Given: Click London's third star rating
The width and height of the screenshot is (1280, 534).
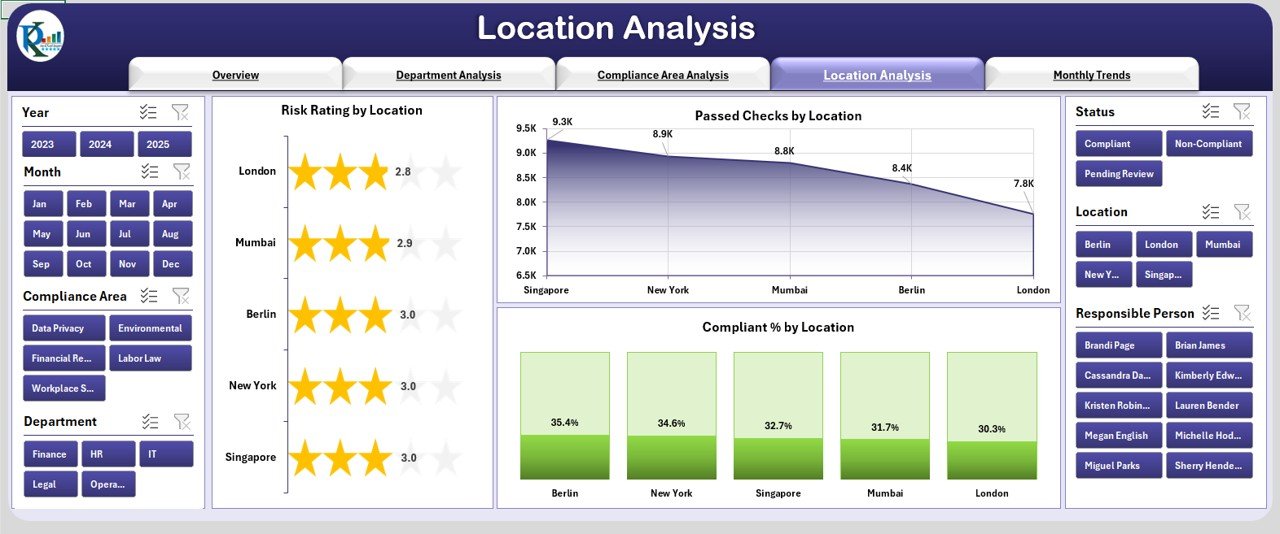Looking at the screenshot, I should [374, 172].
